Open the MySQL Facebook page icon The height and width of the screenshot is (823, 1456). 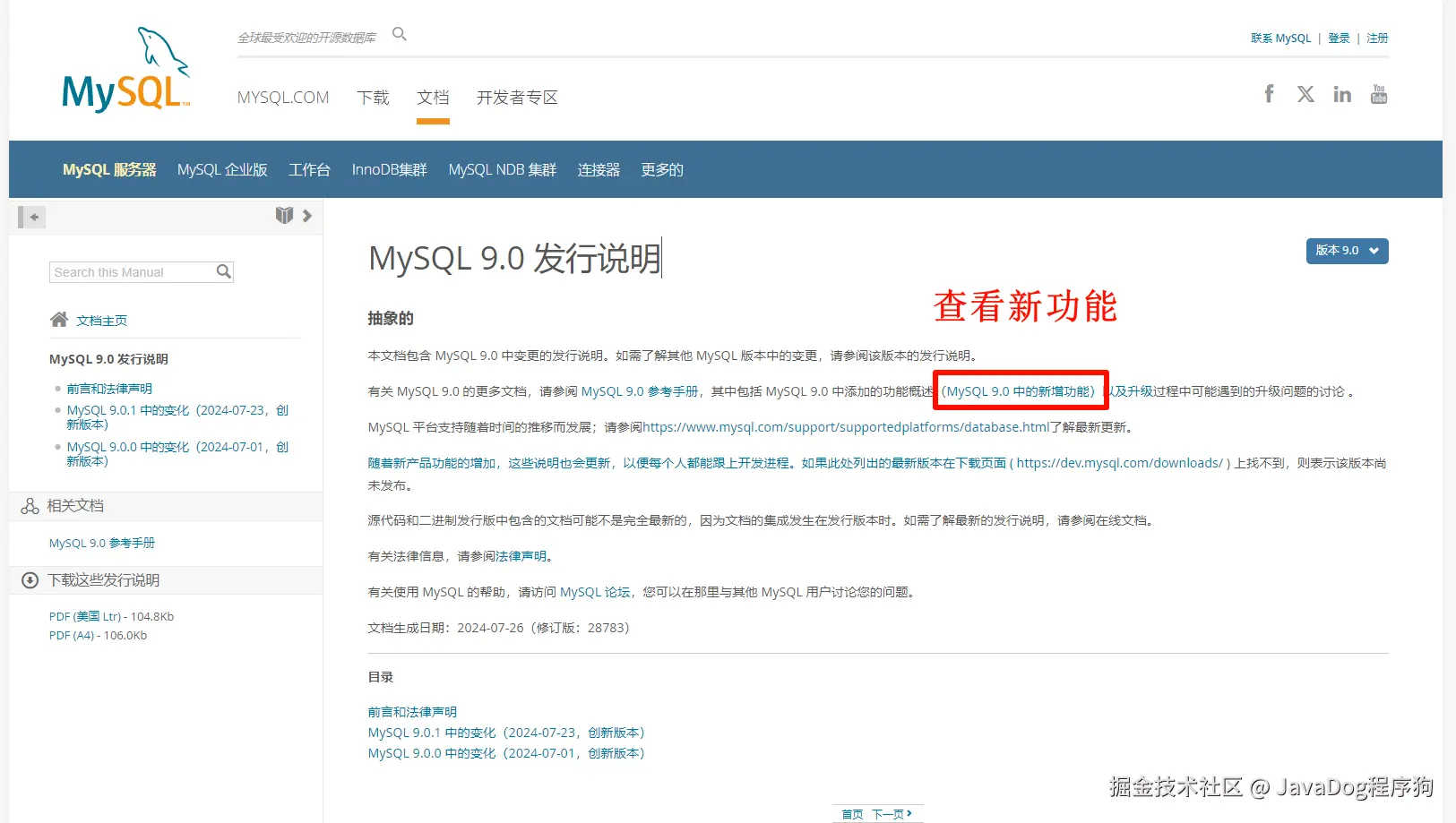(x=1269, y=94)
